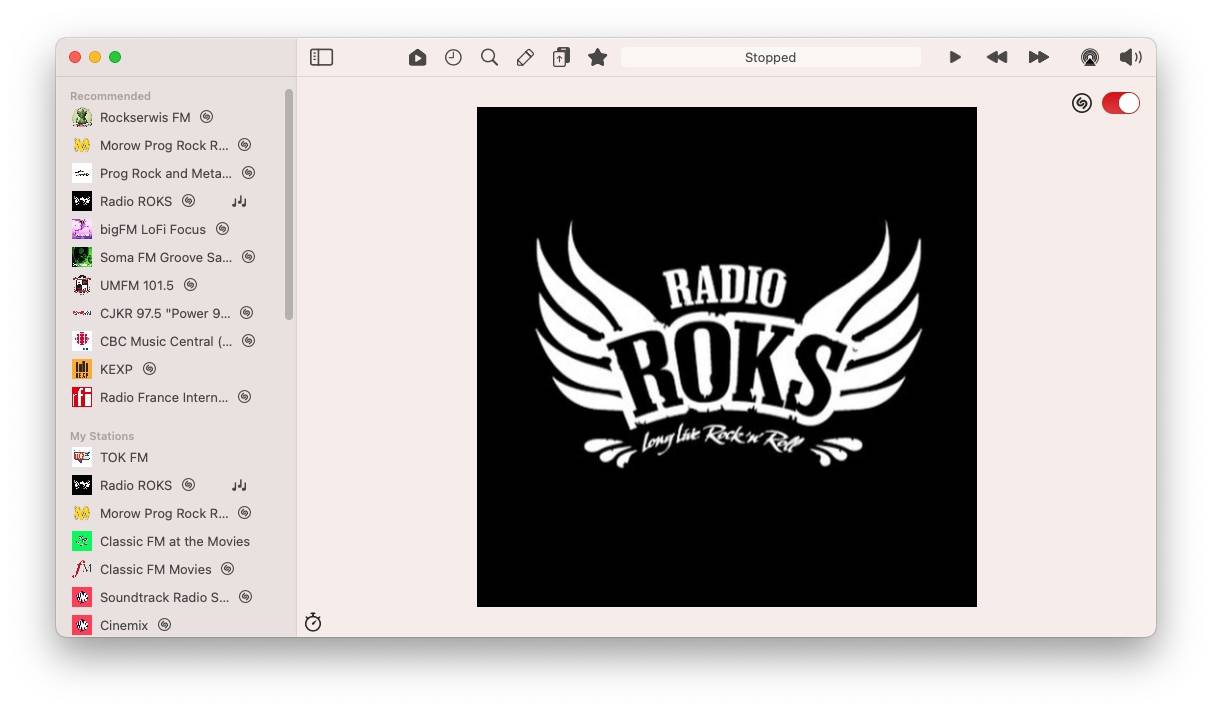Click the share icon in toolbar
This screenshot has height=711, width=1212.
[561, 58]
